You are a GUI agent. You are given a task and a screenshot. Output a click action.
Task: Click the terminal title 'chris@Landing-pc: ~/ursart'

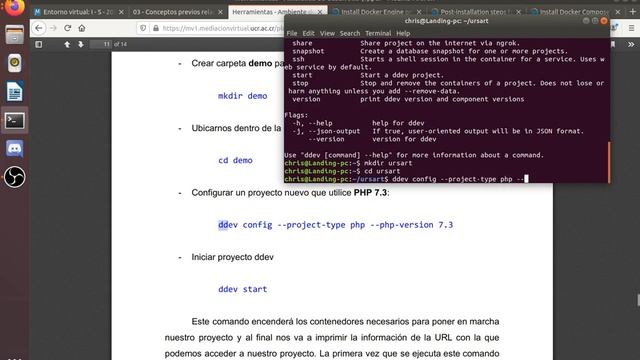pos(447,21)
